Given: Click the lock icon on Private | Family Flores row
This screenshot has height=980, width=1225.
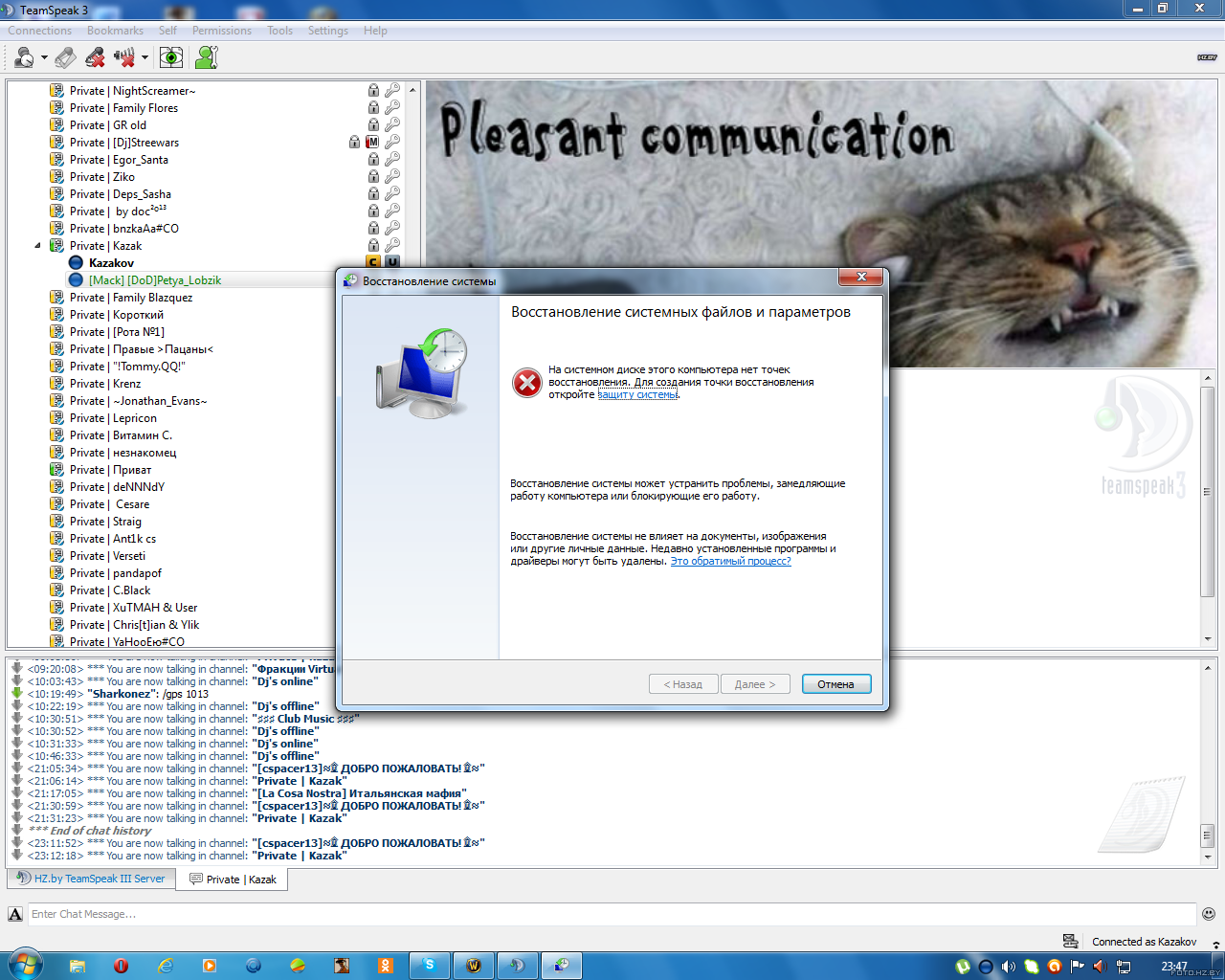Looking at the screenshot, I should pos(373,107).
